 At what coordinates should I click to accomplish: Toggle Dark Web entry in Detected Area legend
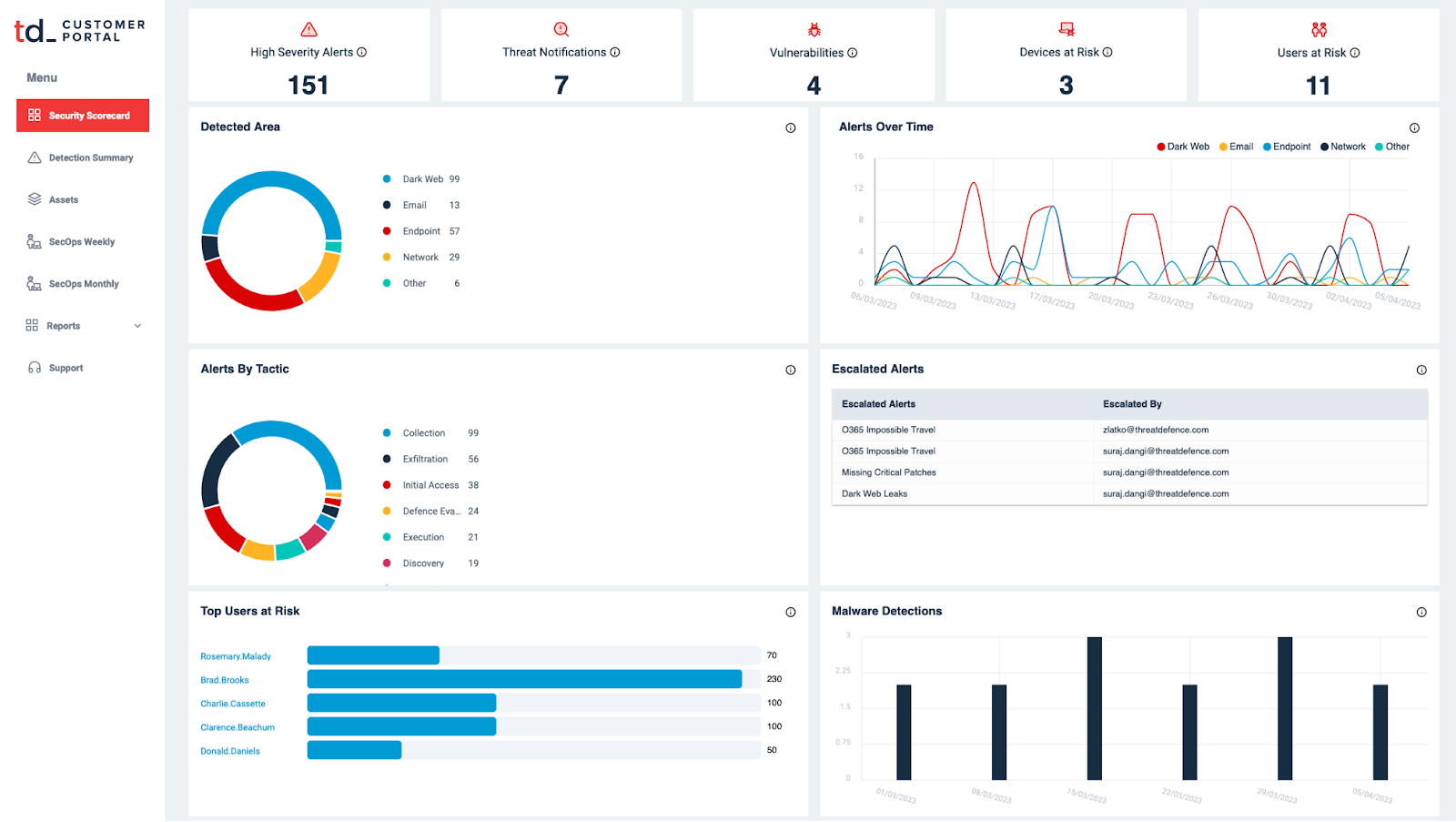point(421,179)
